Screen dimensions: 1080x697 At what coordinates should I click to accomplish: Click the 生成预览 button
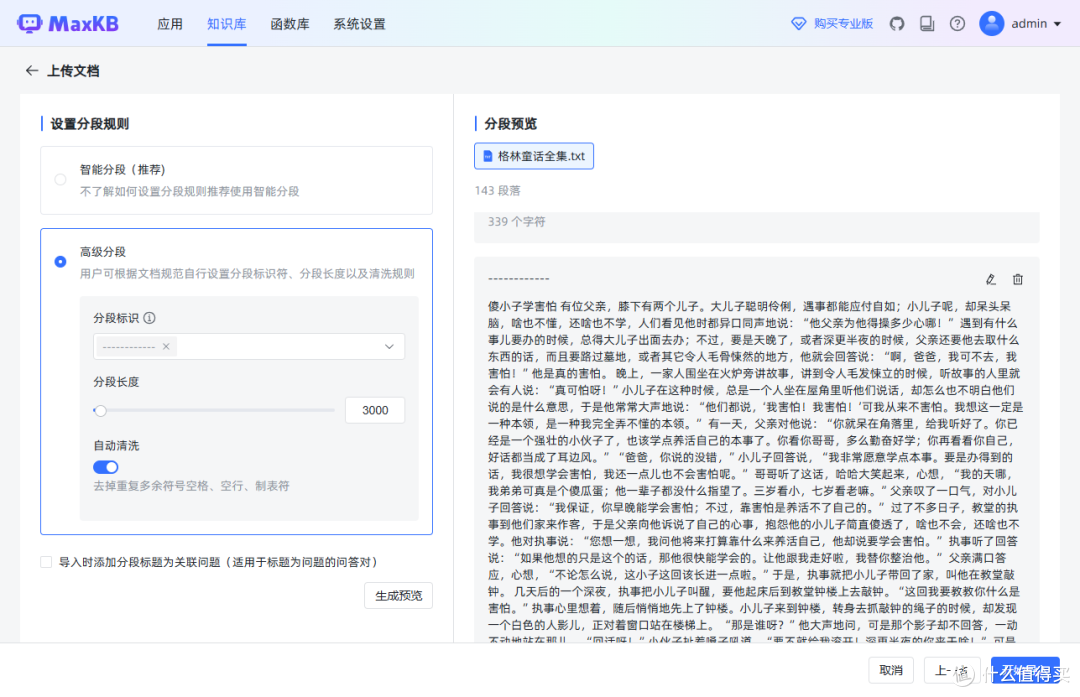click(398, 594)
